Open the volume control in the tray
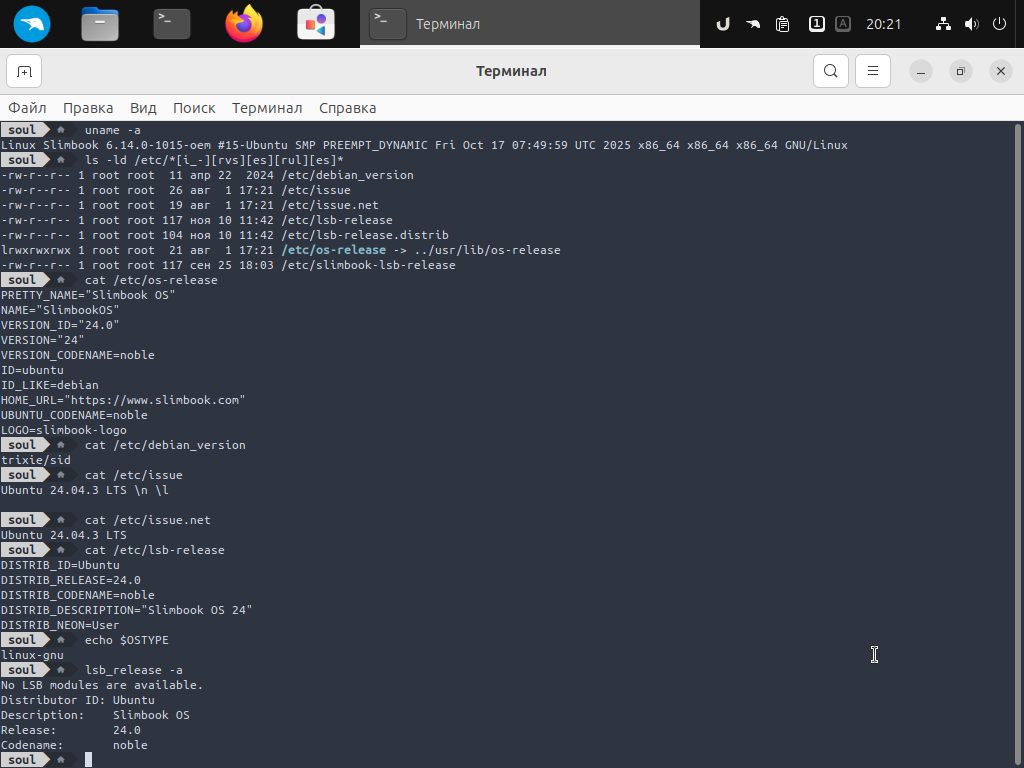Image resolution: width=1024 pixels, height=768 pixels. (x=971, y=24)
